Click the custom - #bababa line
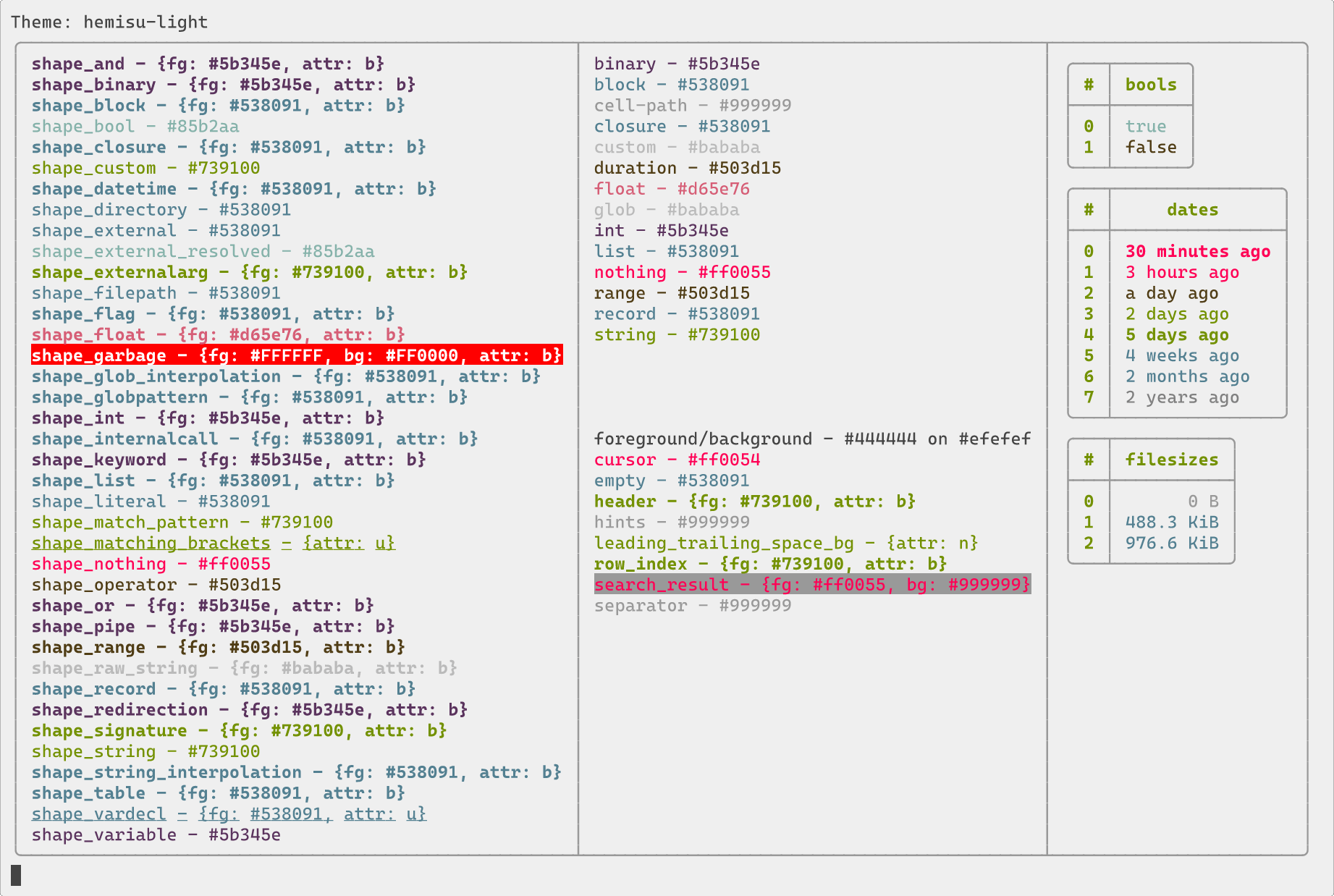The width and height of the screenshot is (1334, 896). (x=677, y=147)
